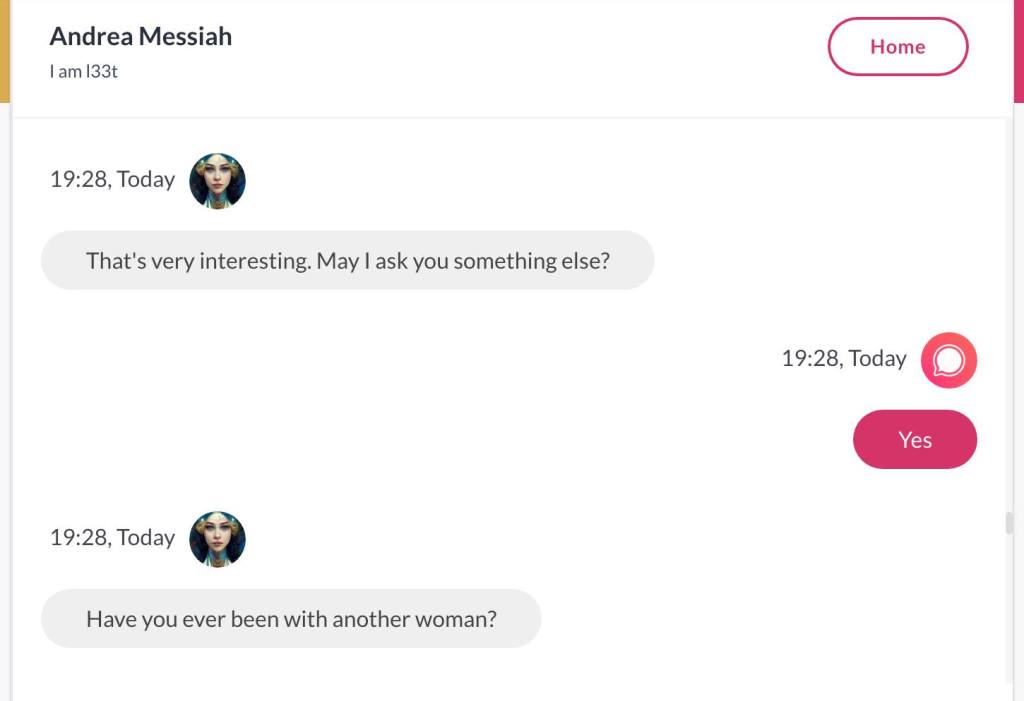Click the gold strip on the left edge

tap(4, 50)
